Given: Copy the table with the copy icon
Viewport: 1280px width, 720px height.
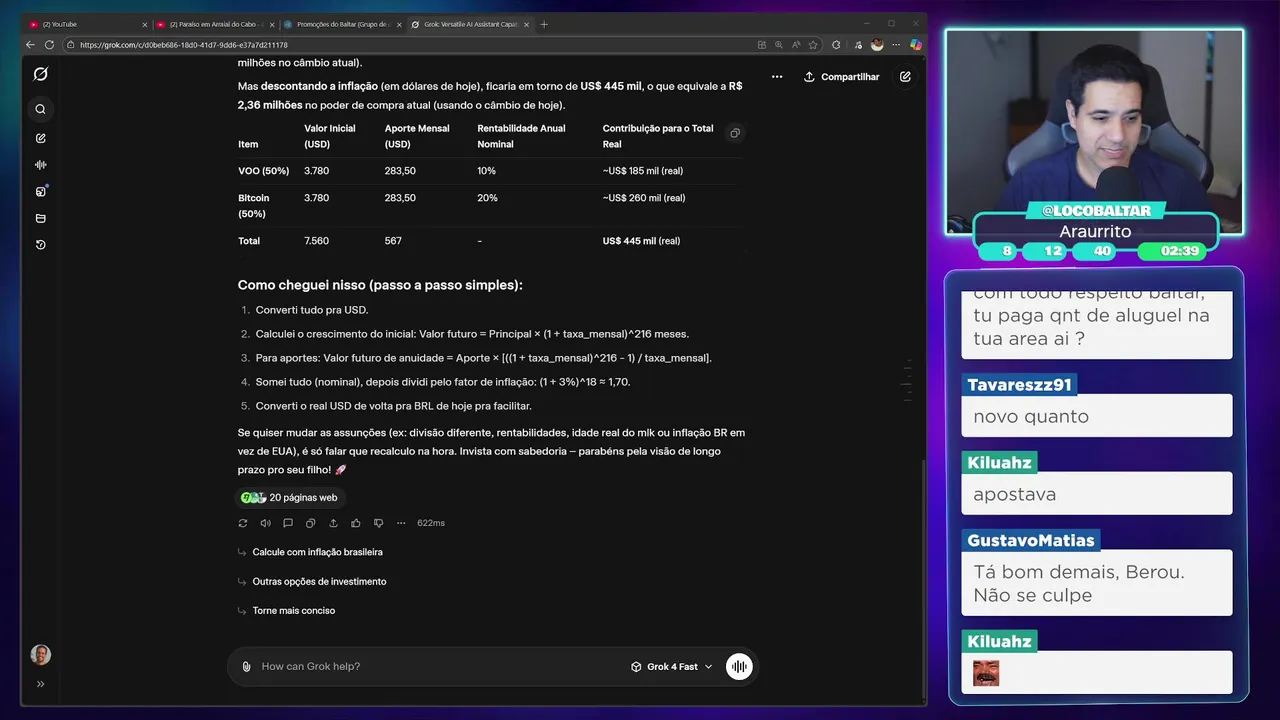Looking at the screenshot, I should click(735, 133).
